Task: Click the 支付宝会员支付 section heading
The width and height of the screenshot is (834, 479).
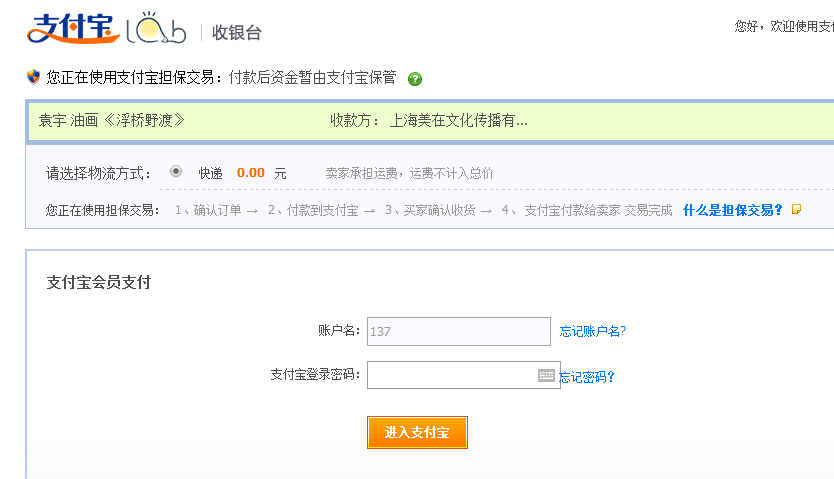Action: point(99,282)
